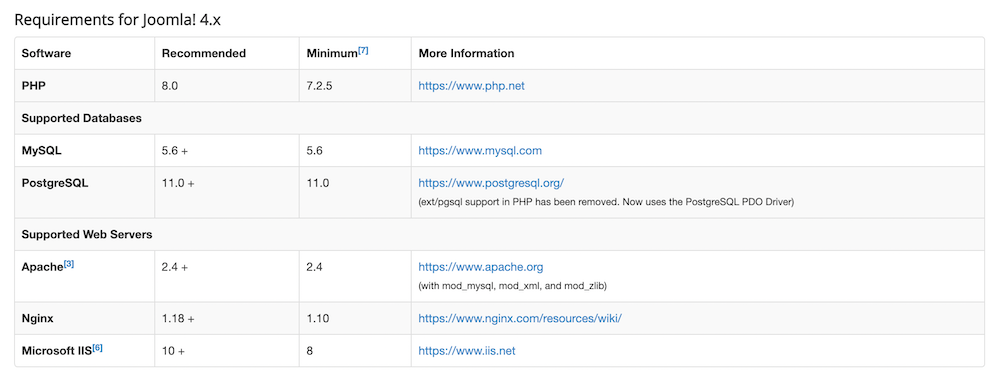Image resolution: width=1000 pixels, height=383 pixels.
Task: Visit the https://www.postgresql.org/ link
Action: tap(491, 183)
